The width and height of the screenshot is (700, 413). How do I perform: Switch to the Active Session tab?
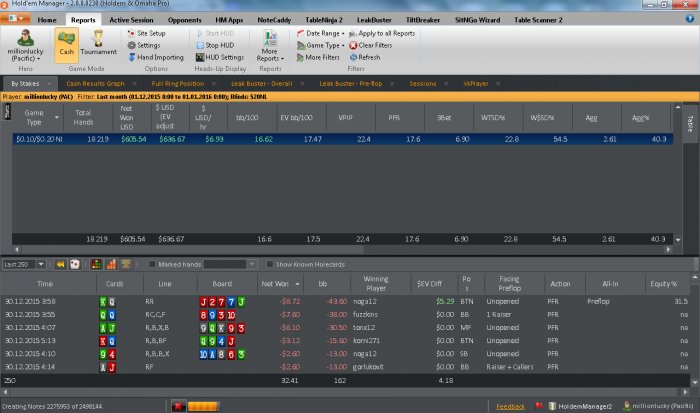coord(131,20)
